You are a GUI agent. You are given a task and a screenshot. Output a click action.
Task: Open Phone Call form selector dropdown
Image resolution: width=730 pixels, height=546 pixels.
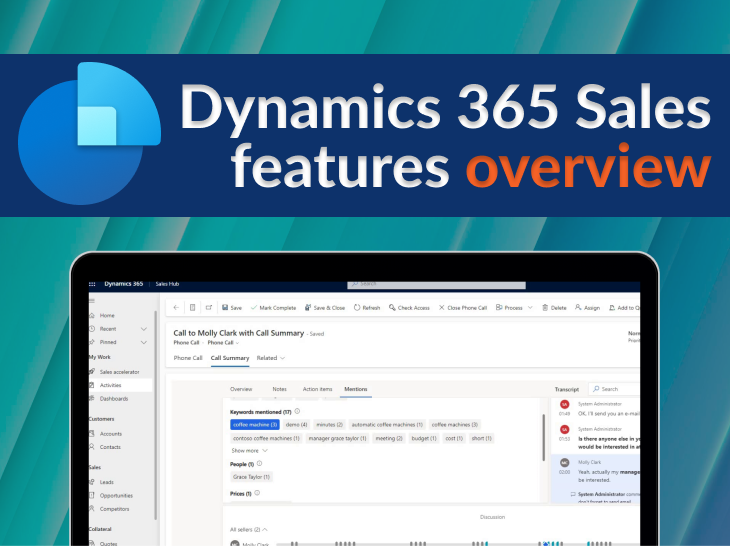223,343
